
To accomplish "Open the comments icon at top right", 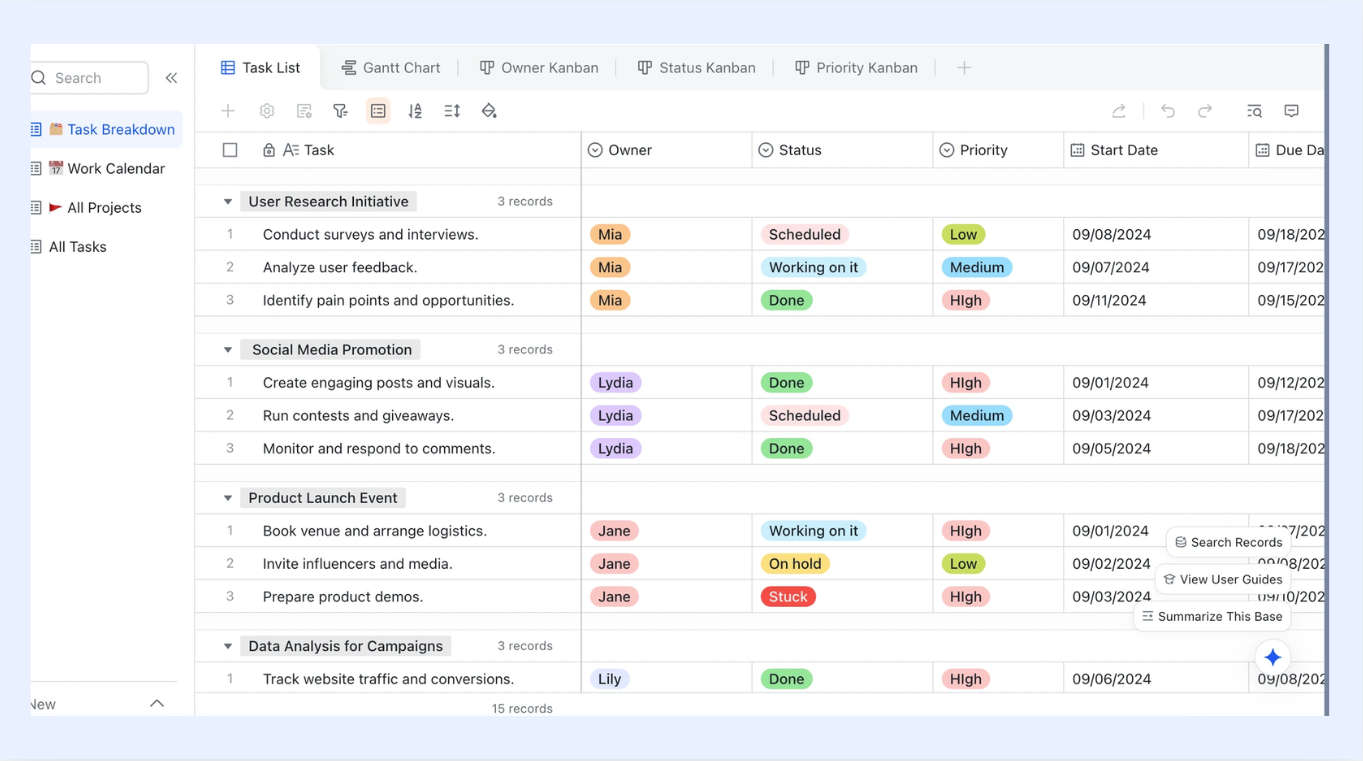I will [x=1292, y=111].
